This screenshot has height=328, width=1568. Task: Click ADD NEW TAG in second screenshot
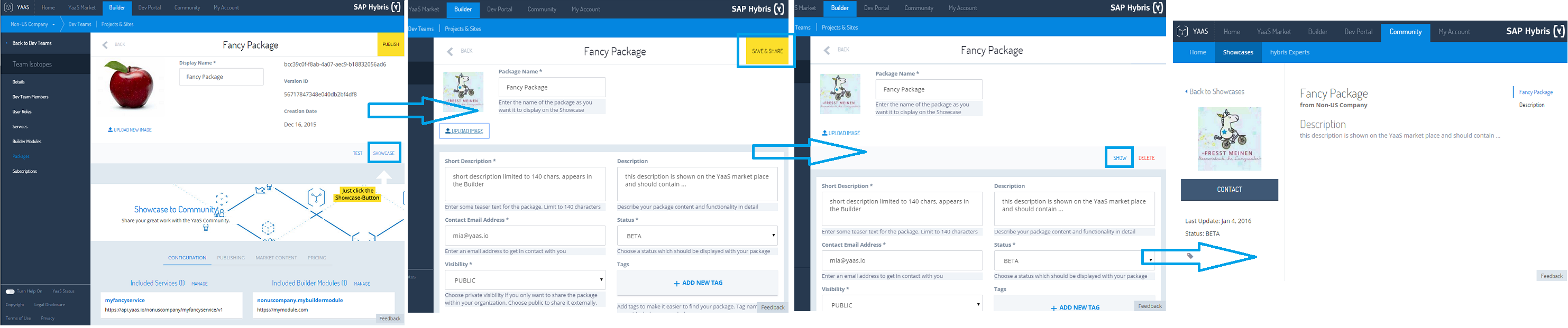[x=698, y=283]
